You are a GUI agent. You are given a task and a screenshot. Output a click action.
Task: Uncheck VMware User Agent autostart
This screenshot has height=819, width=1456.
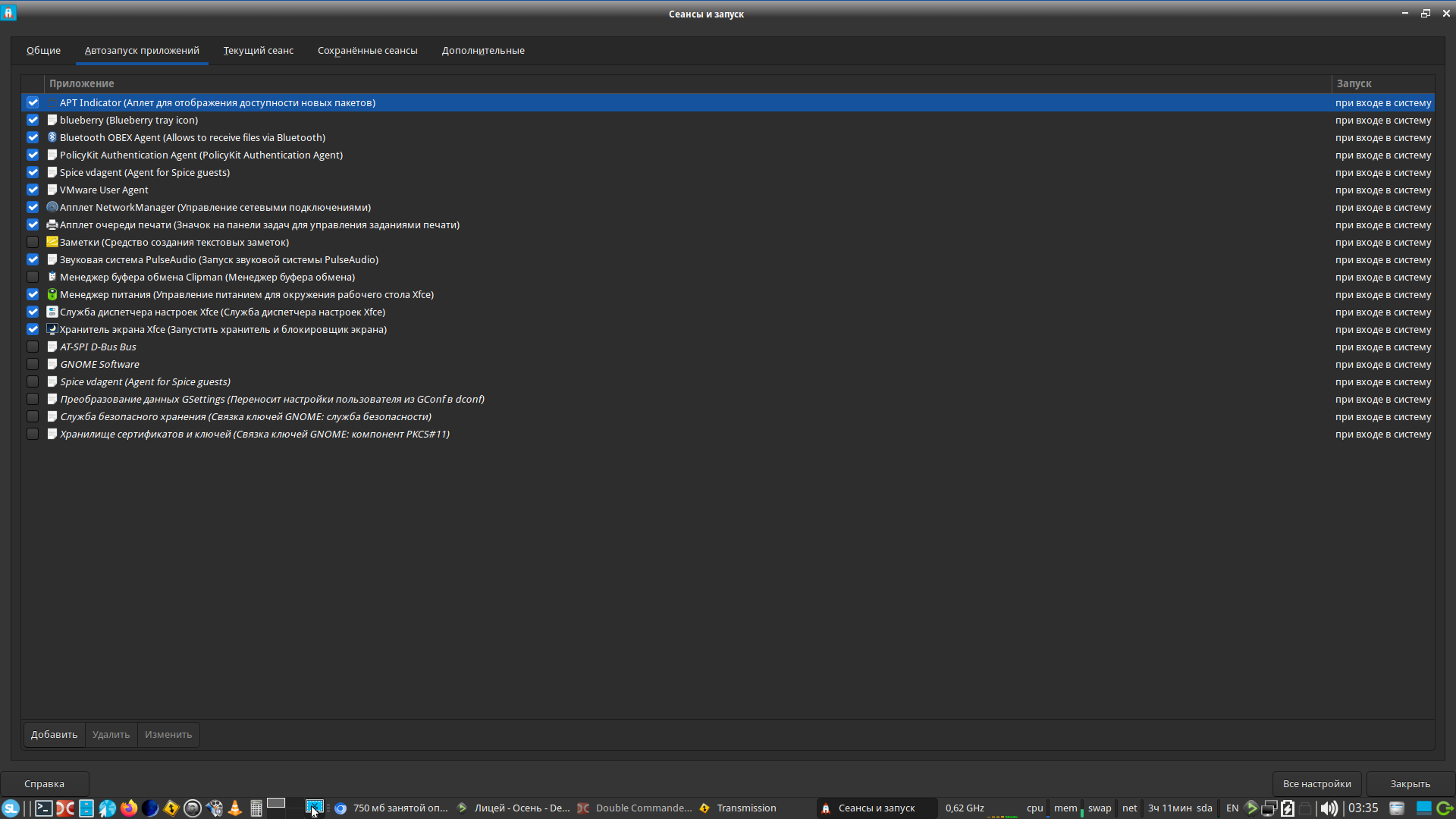coord(33,190)
